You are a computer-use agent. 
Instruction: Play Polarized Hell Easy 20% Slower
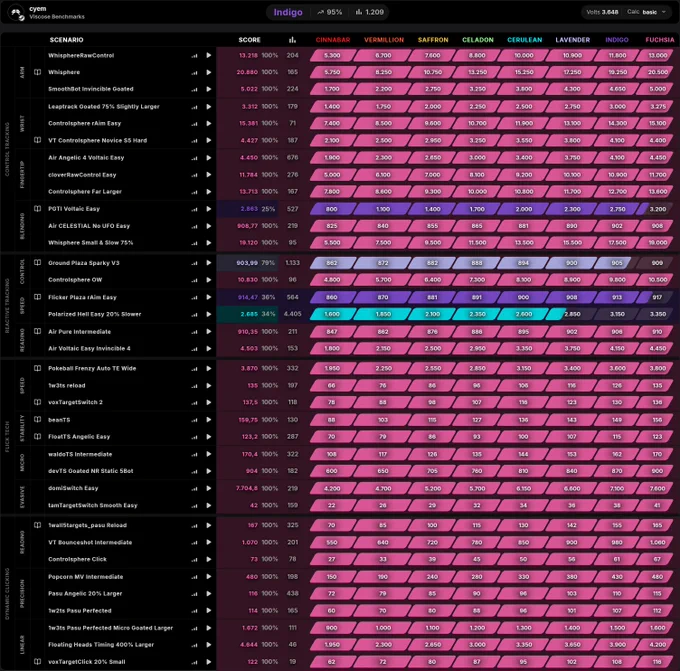(x=209, y=314)
